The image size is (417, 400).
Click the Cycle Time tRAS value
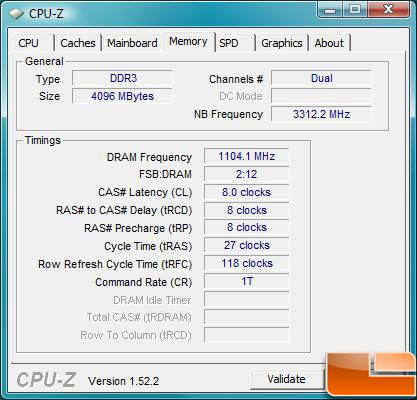(x=246, y=245)
